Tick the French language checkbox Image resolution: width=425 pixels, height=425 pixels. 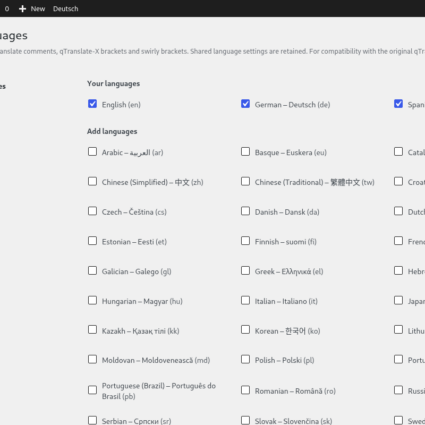[x=398, y=241]
